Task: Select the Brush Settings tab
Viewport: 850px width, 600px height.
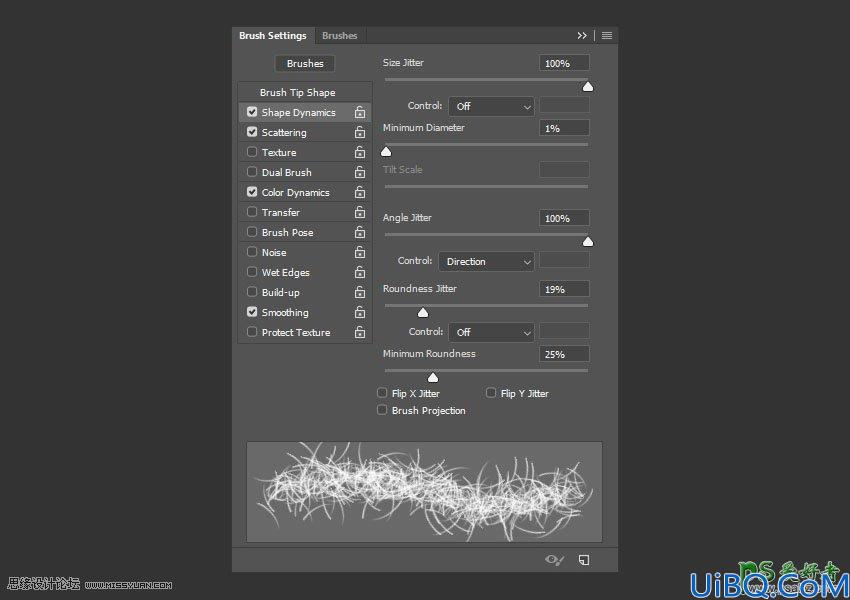Action: 273,36
